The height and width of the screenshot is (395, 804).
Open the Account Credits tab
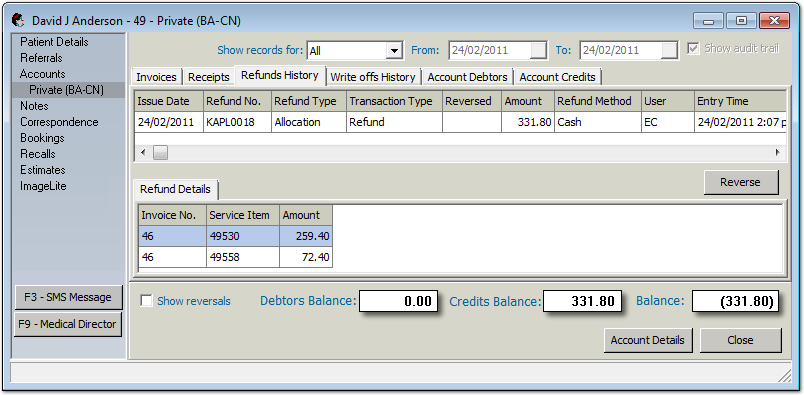click(557, 77)
